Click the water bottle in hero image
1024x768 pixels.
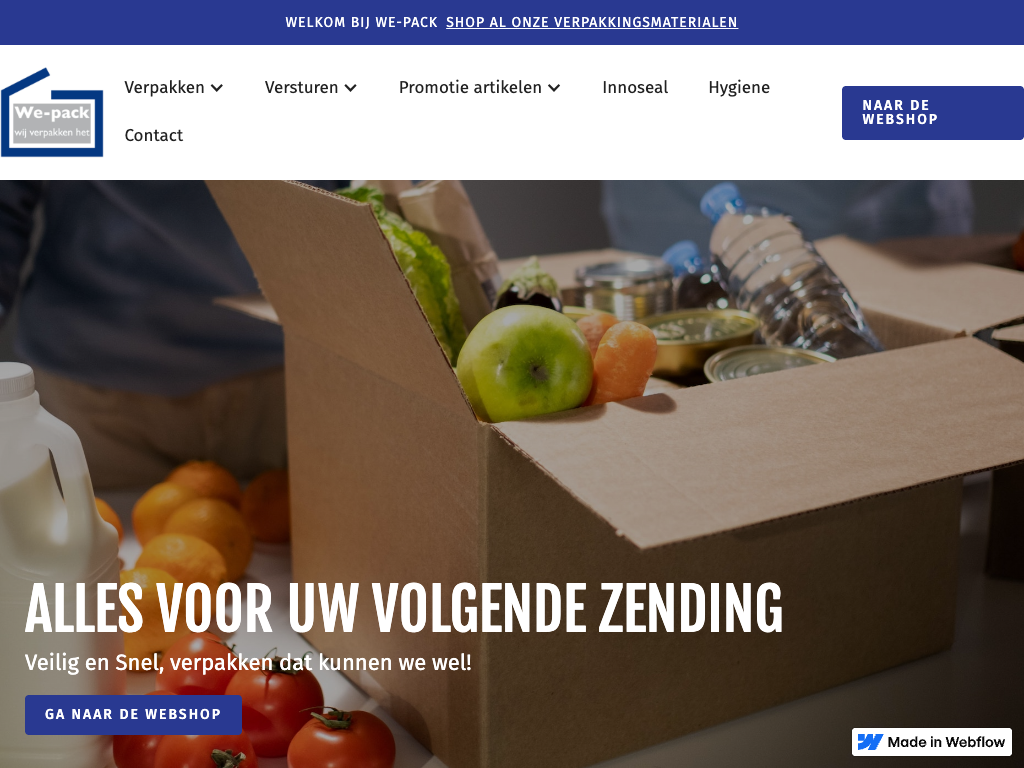(790, 271)
